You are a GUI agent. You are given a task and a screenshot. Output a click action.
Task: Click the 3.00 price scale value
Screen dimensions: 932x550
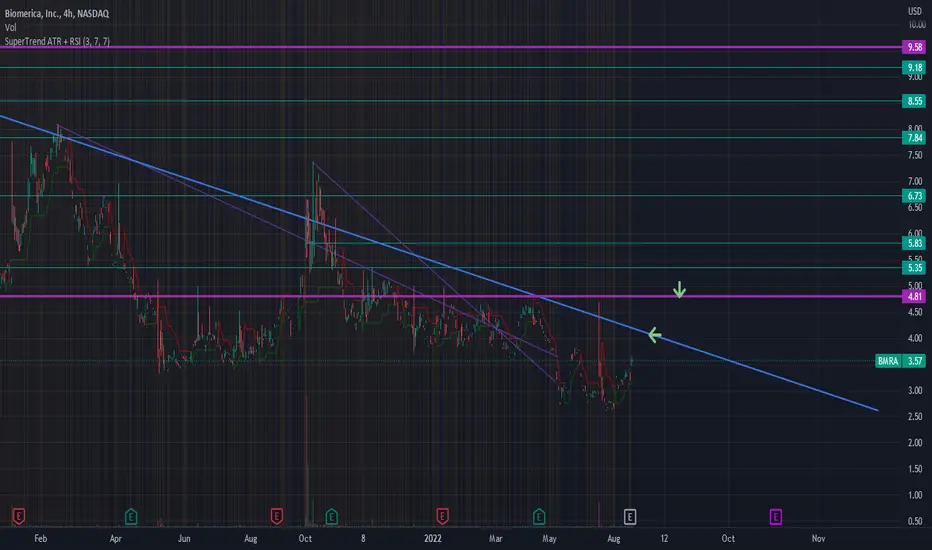(915, 391)
